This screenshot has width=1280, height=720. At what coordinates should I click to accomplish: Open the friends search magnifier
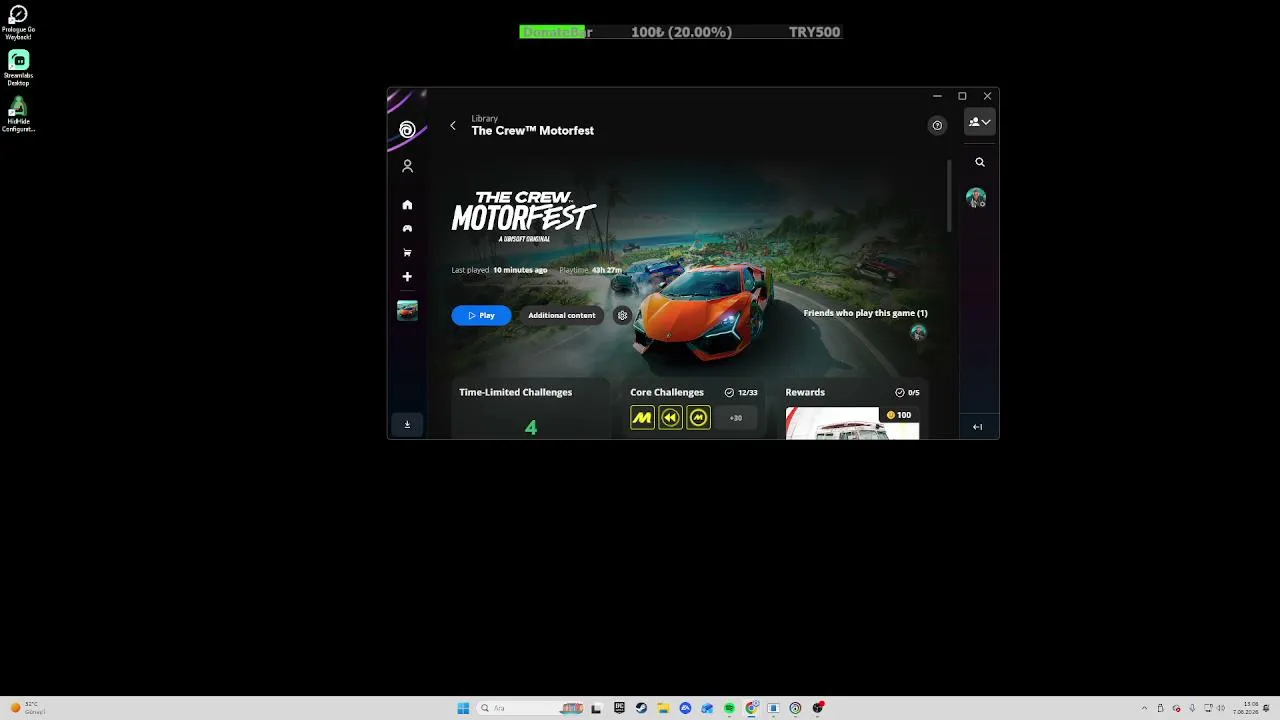click(x=980, y=162)
